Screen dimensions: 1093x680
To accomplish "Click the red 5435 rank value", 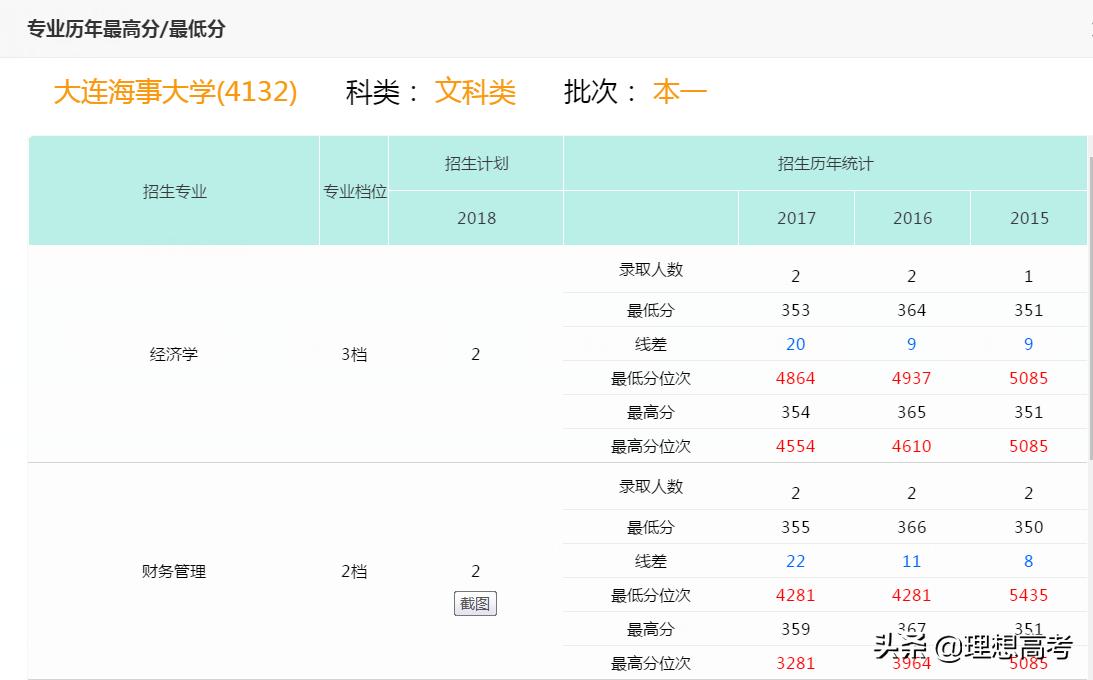I will click(1028, 595).
